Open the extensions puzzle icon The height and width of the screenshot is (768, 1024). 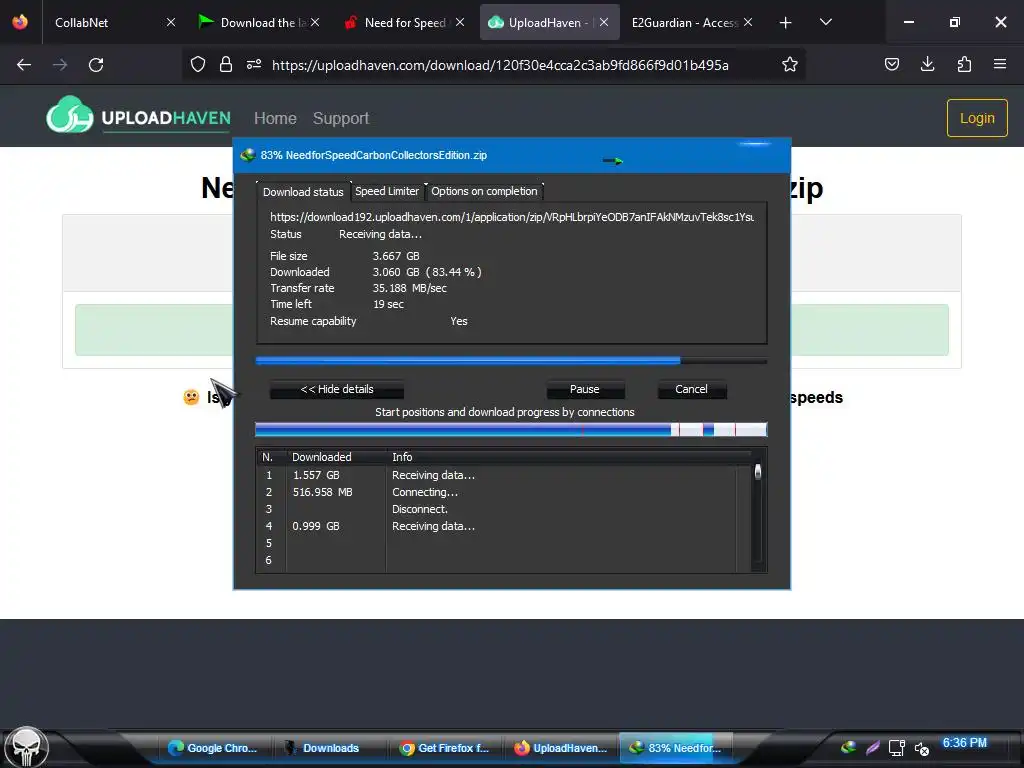click(x=964, y=64)
